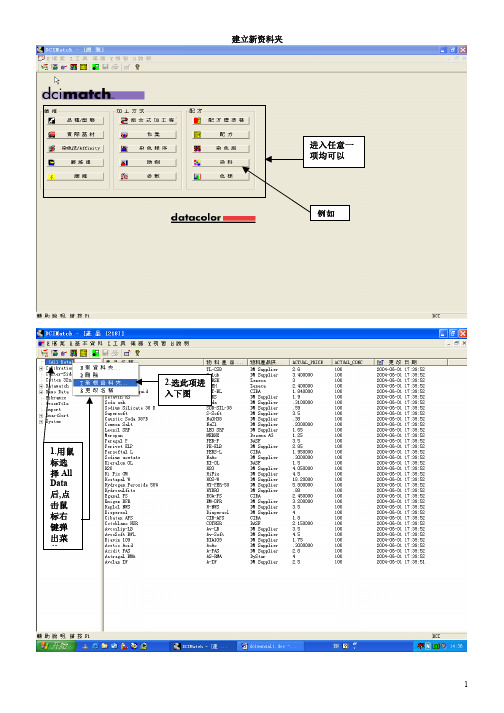The image size is (504, 713).
Task: Expand the Calibration tree node
Action: pyautogui.click(x=41, y=368)
